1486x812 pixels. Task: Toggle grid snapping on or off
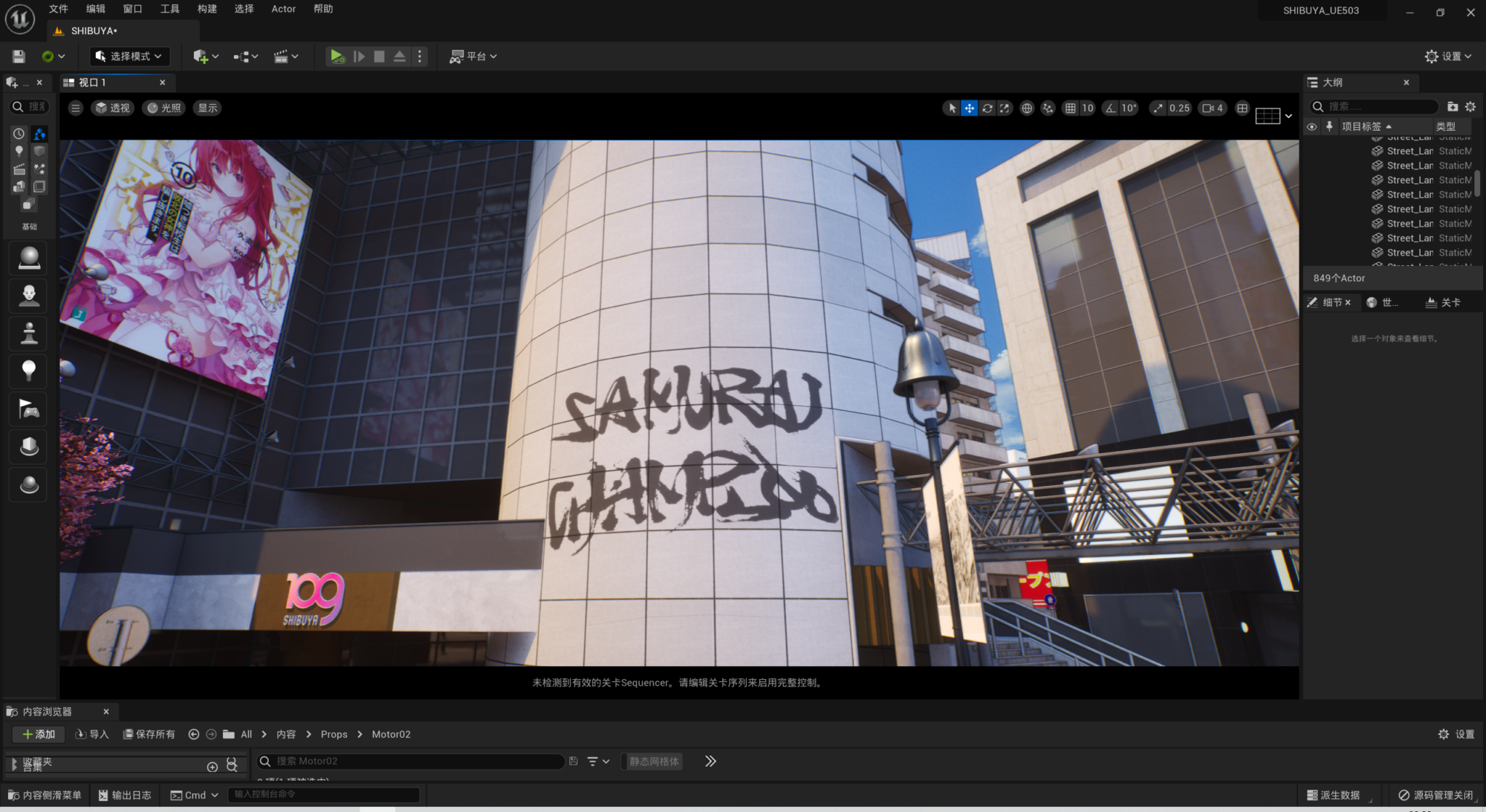point(1070,108)
